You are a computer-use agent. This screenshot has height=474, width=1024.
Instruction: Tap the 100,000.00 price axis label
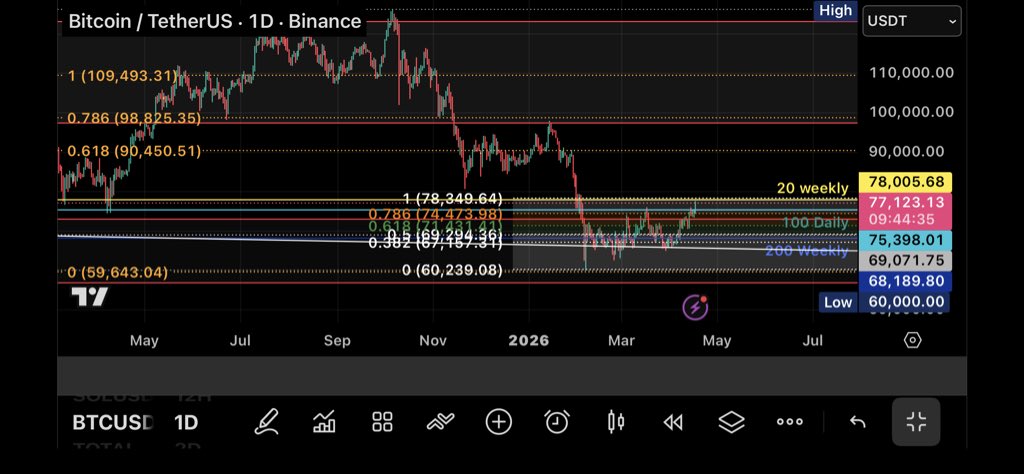coord(911,112)
